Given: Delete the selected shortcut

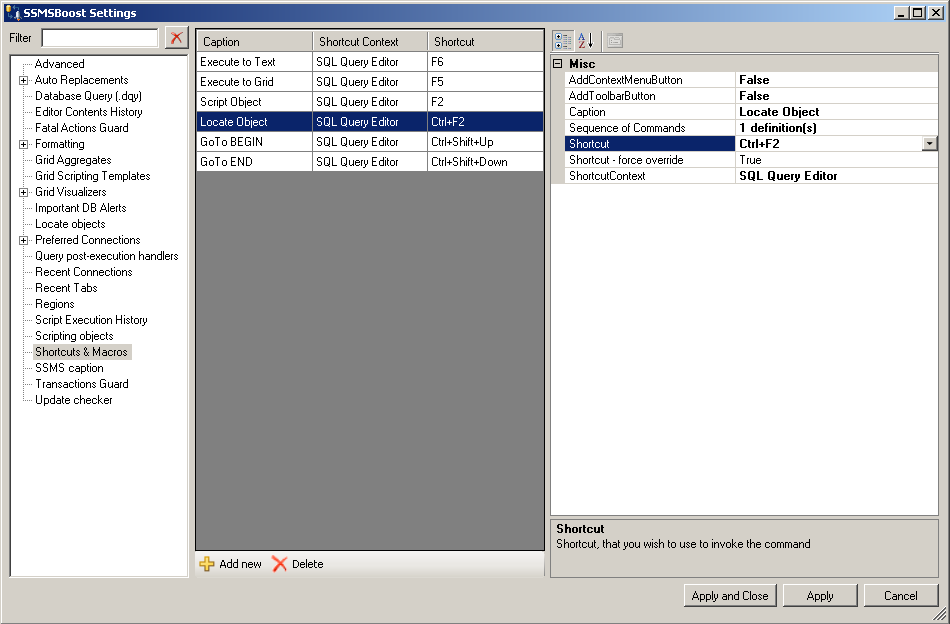Looking at the screenshot, I should pos(298,564).
